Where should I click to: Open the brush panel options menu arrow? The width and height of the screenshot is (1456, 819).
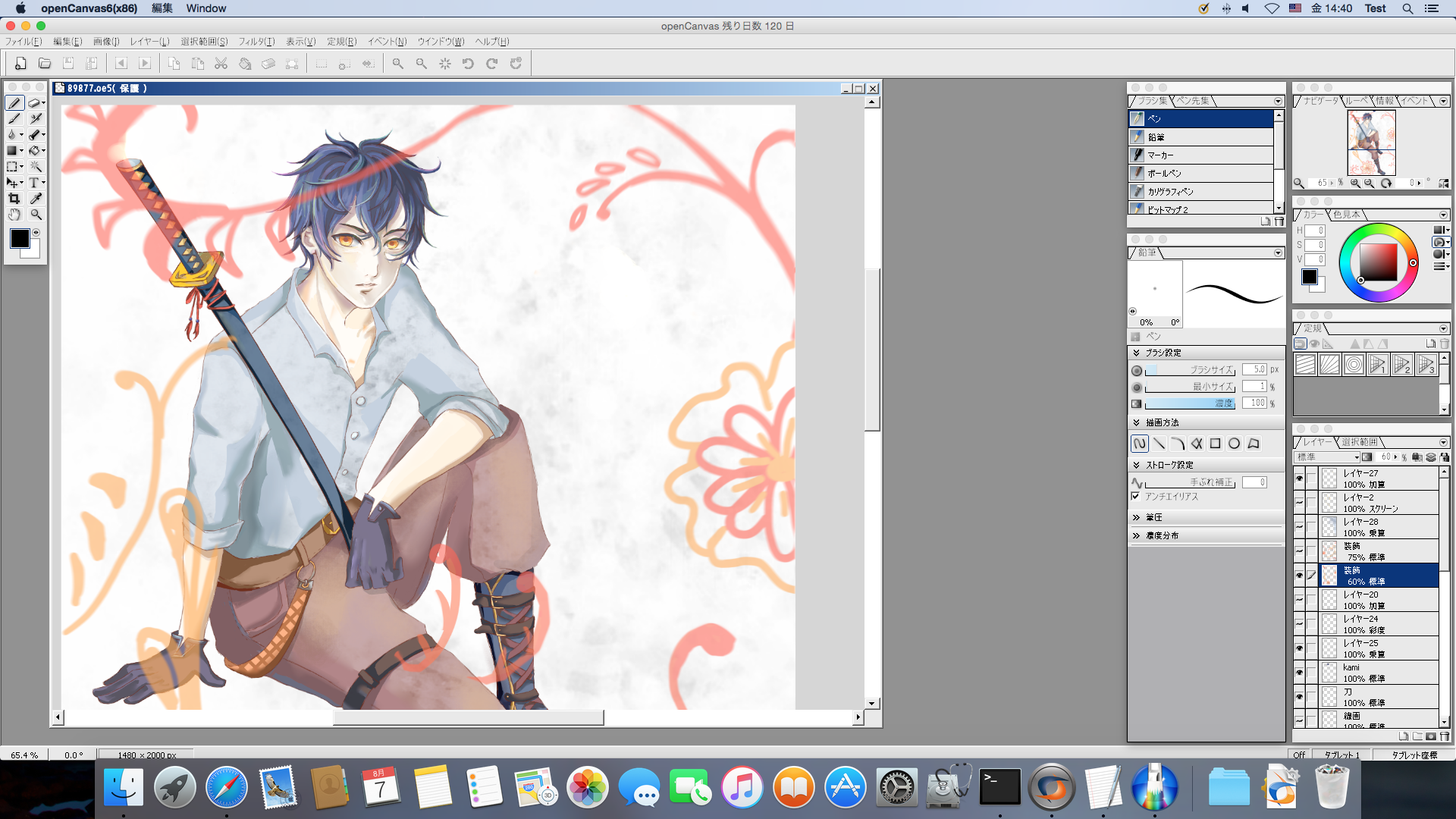coord(1278,102)
